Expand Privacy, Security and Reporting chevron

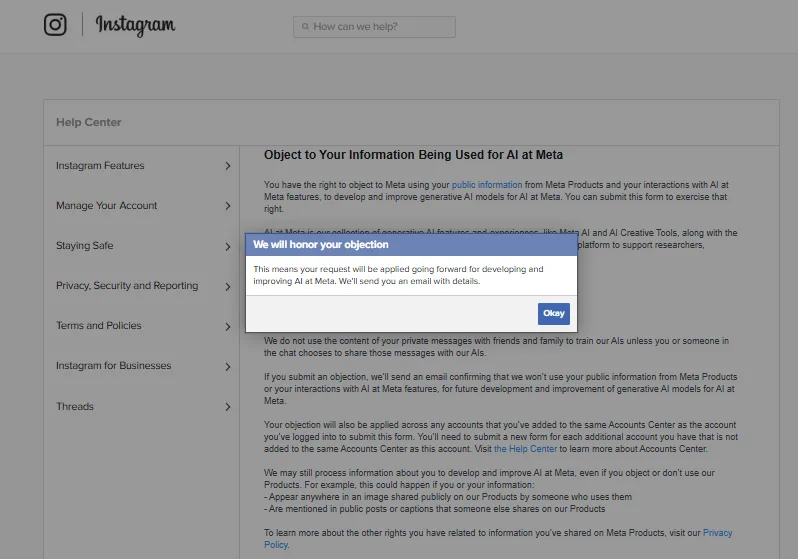pos(227,287)
